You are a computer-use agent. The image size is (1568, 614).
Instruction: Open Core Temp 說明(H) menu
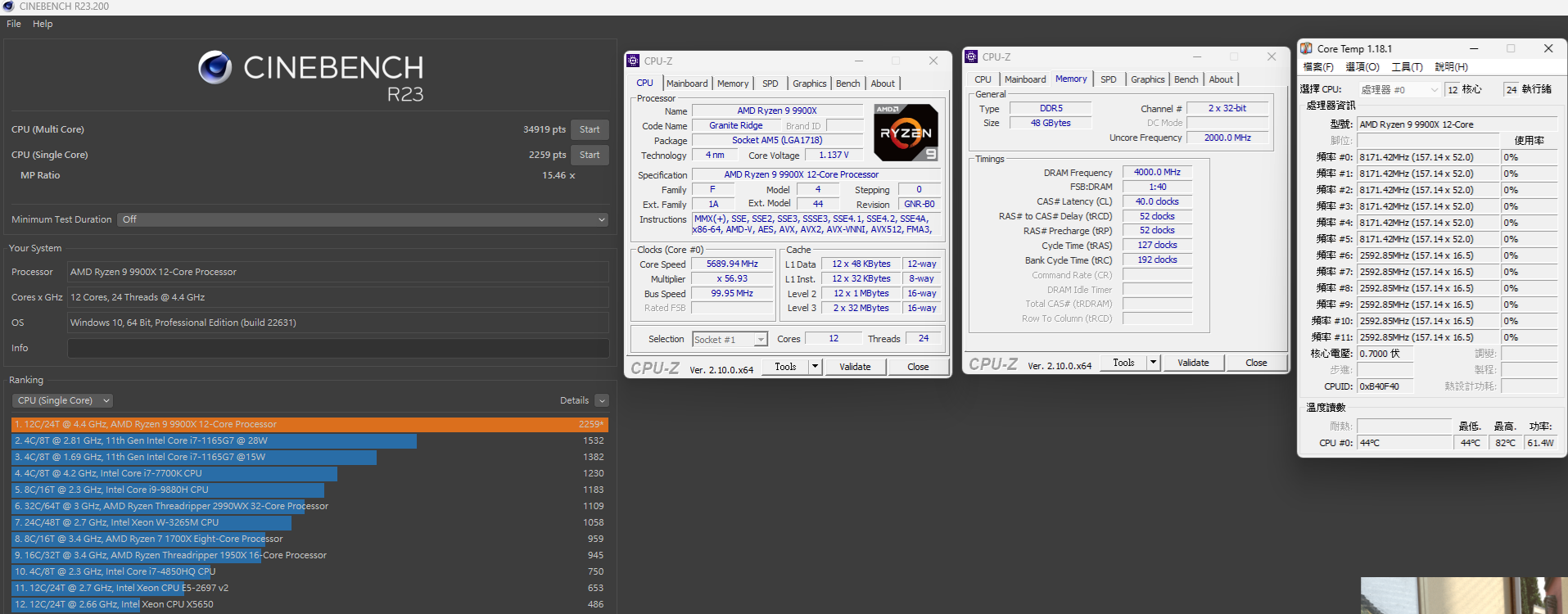[x=1452, y=67]
